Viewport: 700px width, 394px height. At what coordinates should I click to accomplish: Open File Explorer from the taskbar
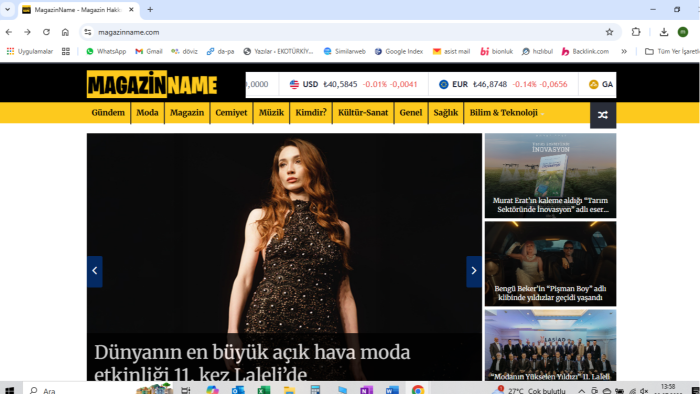coord(289,390)
